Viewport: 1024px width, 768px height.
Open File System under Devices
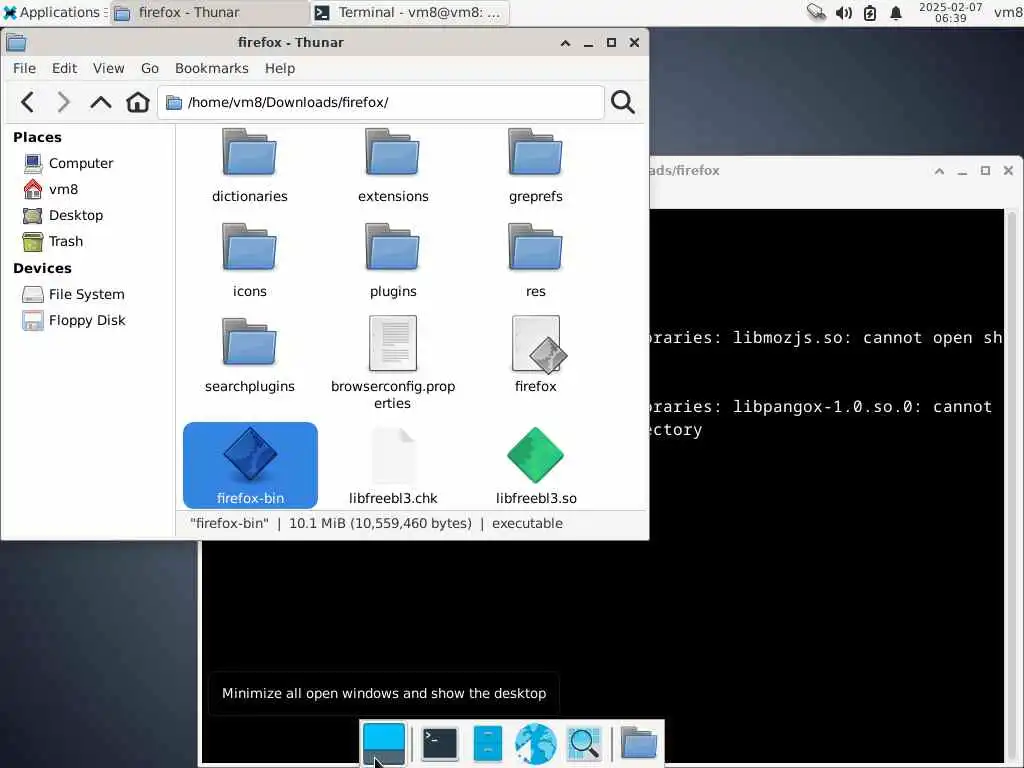(x=86, y=295)
